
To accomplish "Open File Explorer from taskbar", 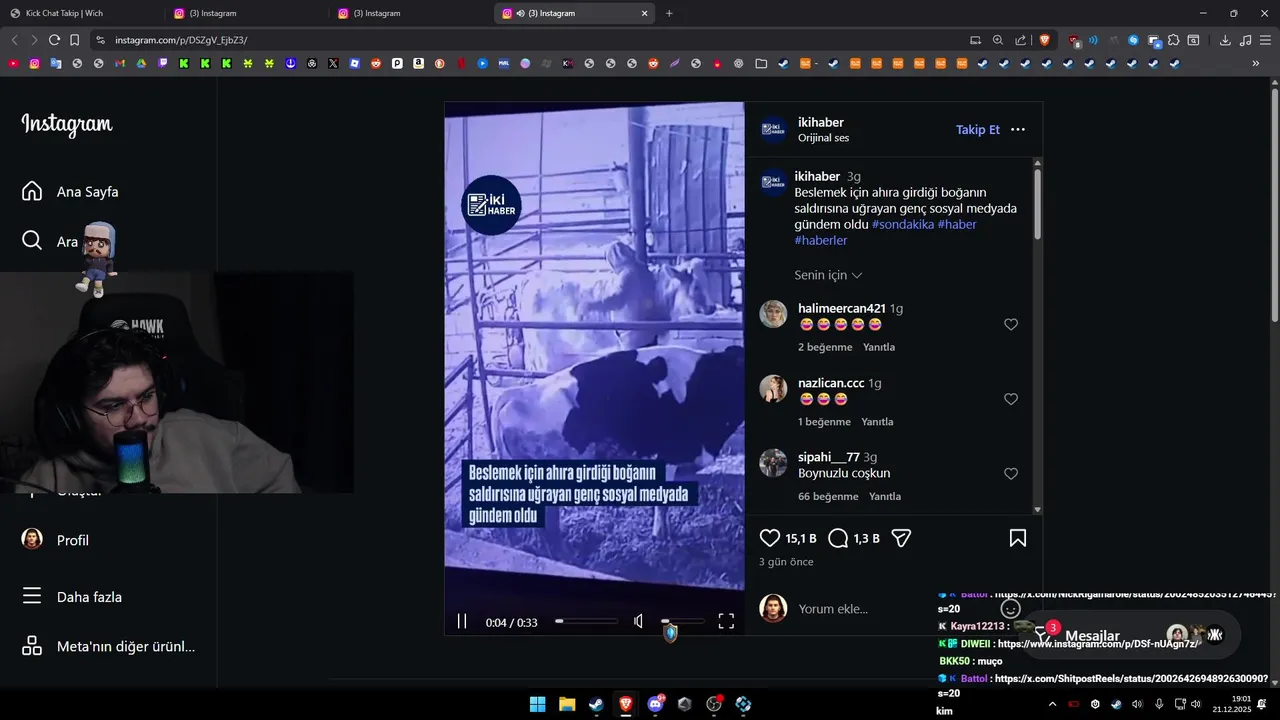I will (566, 704).
